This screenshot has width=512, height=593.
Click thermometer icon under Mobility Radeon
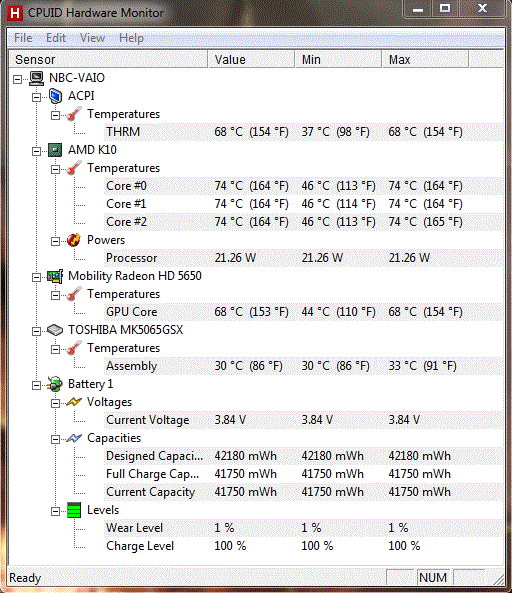[74, 294]
